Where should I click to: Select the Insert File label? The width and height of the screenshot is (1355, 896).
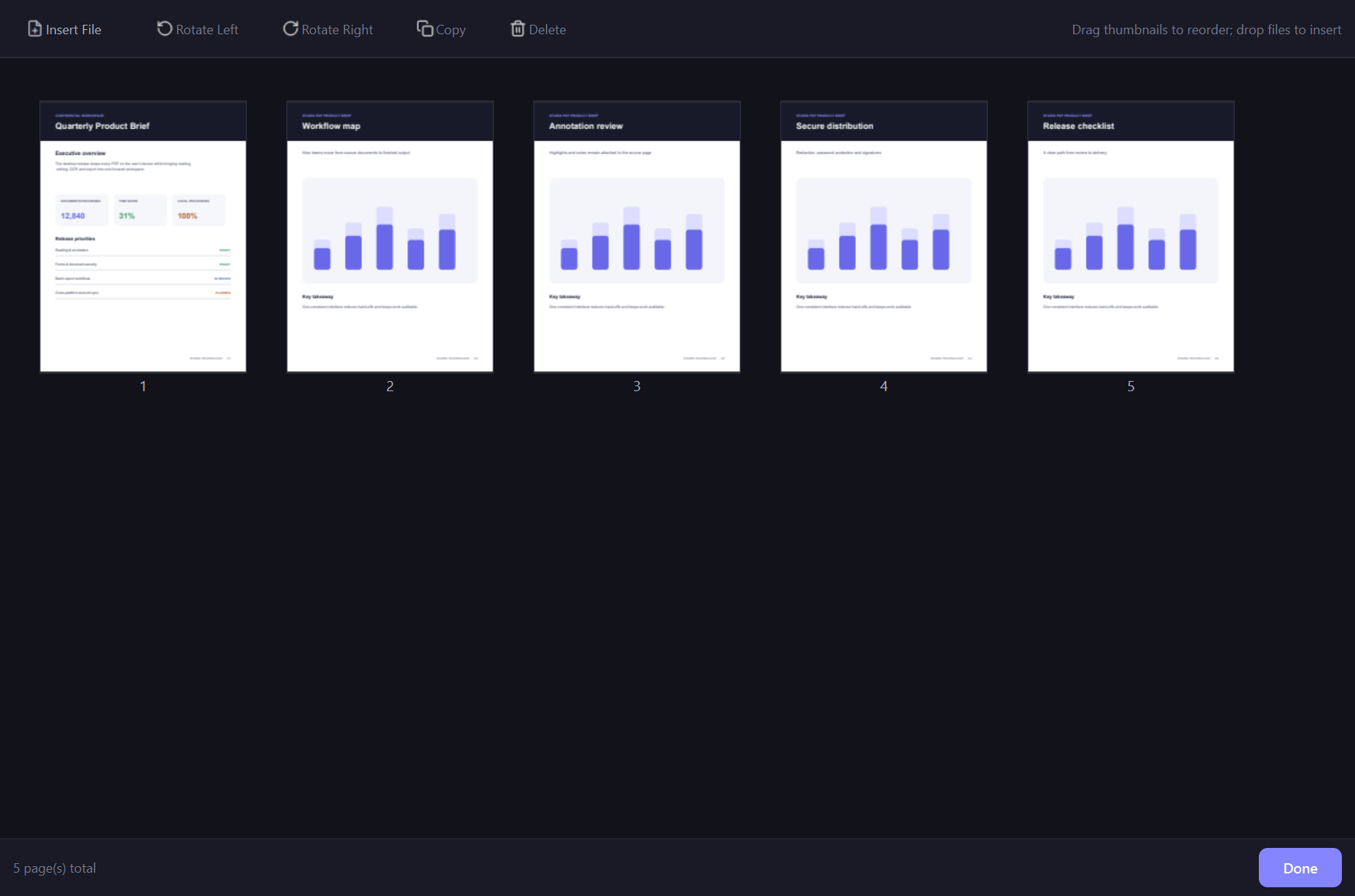point(74,30)
